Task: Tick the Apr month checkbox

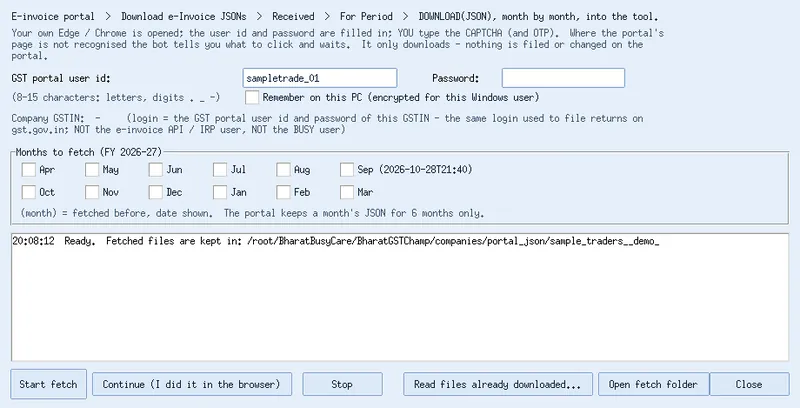Action: coord(29,169)
